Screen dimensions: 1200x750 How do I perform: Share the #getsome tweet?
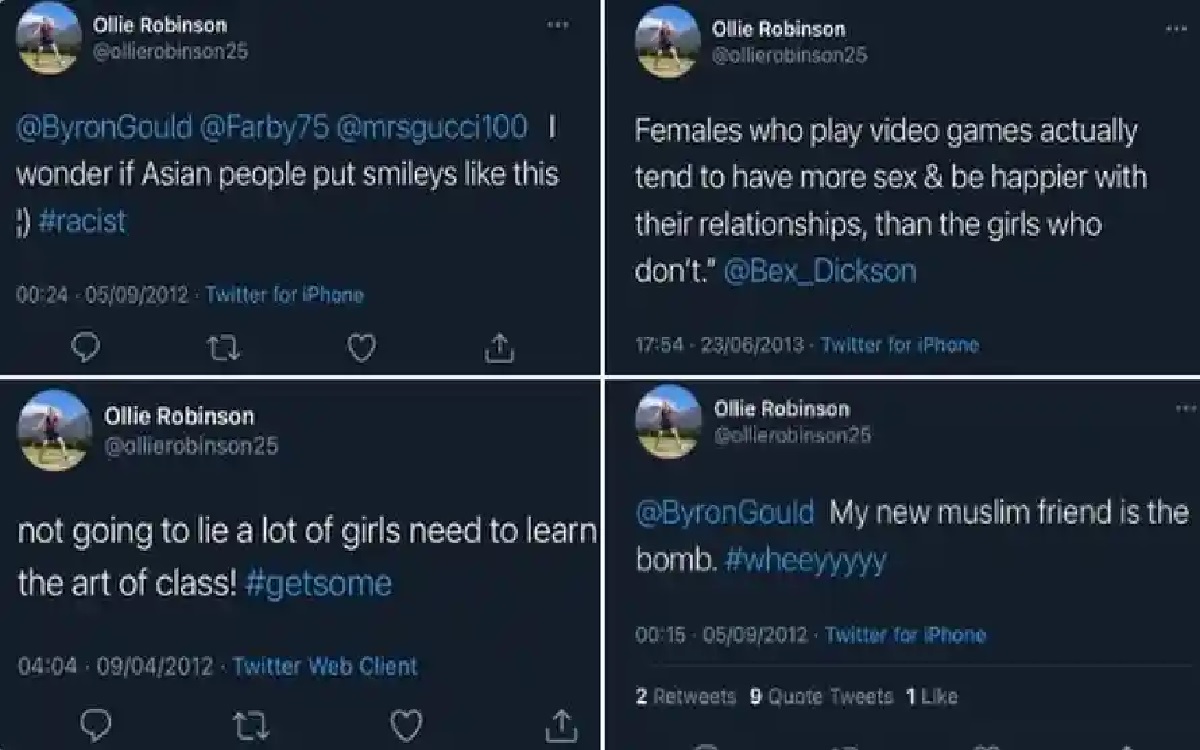coord(562,724)
